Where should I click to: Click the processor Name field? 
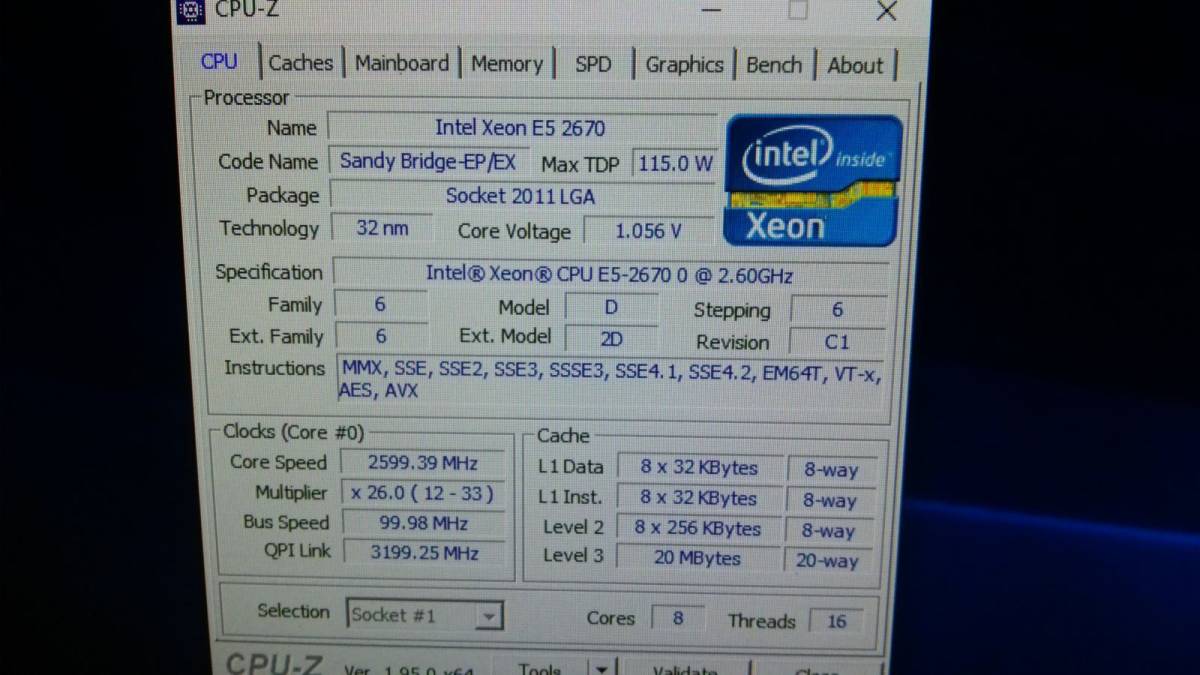(520, 128)
